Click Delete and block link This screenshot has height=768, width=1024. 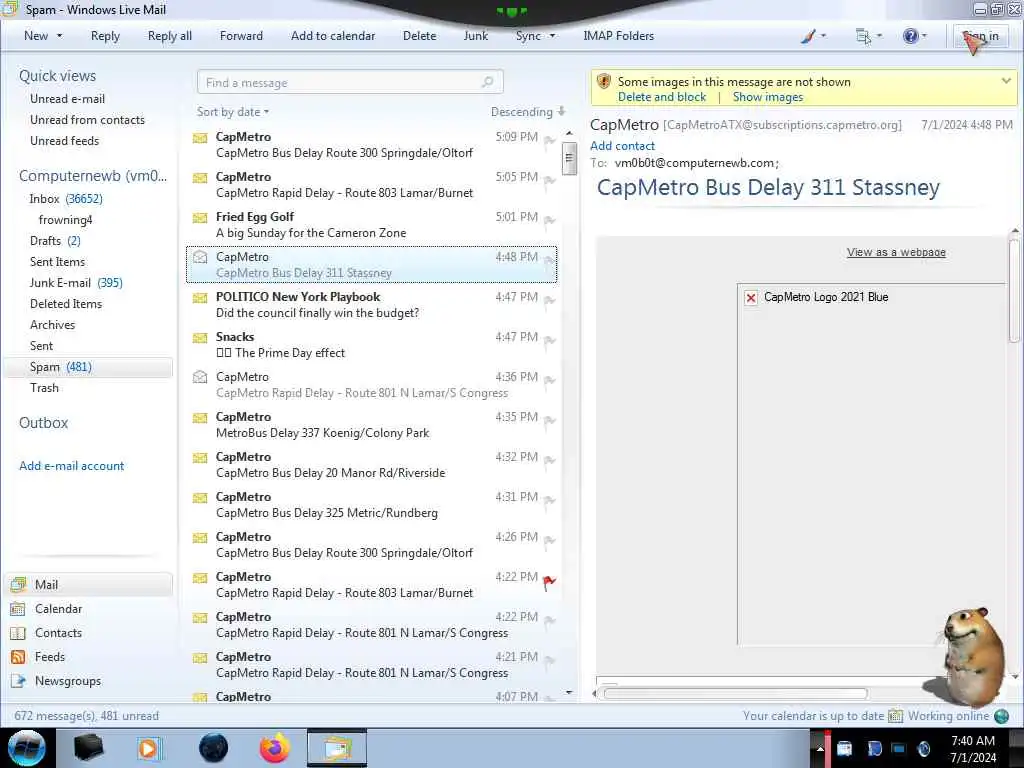pos(662,97)
